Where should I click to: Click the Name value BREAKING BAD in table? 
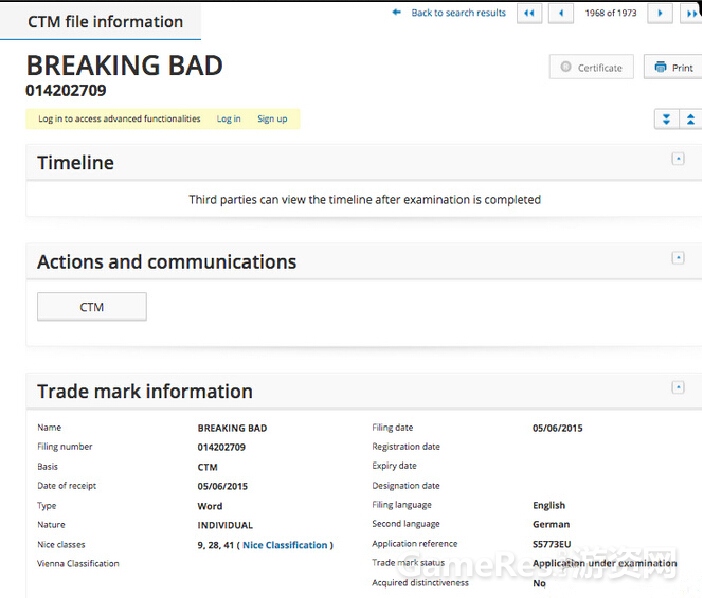[232, 428]
